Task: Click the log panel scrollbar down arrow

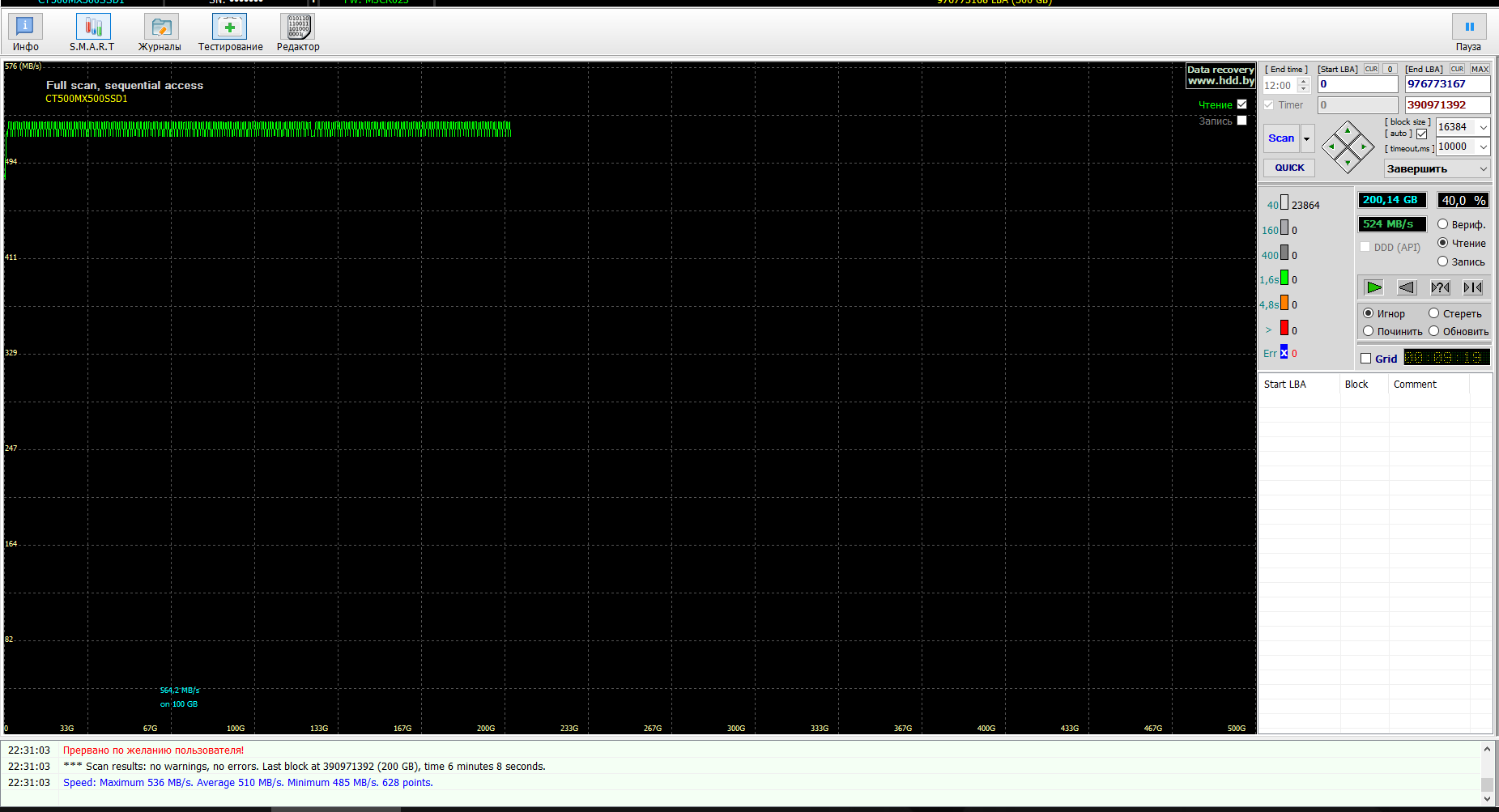Action: pyautogui.click(x=1487, y=798)
